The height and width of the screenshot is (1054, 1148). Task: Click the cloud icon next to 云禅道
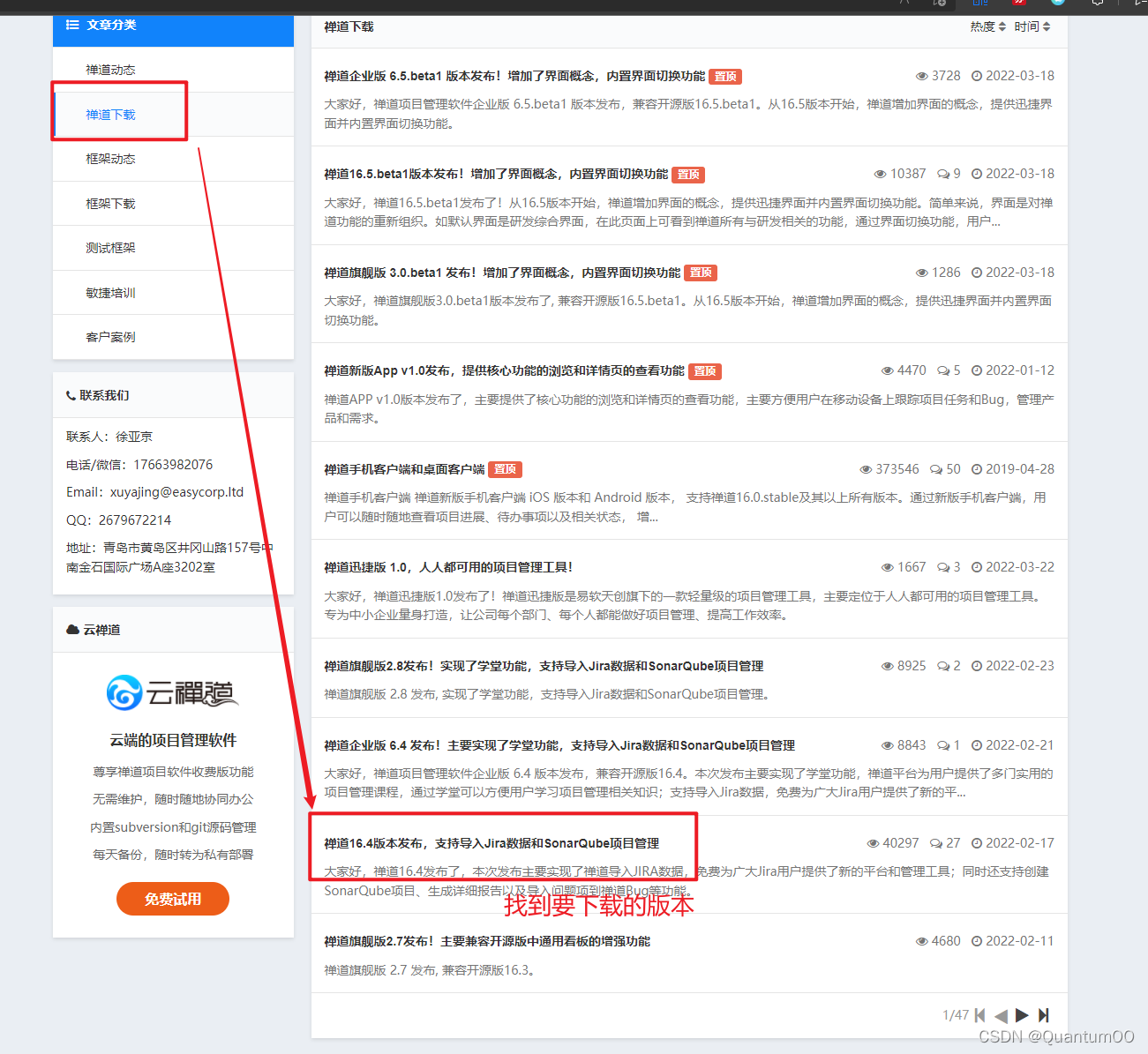point(71,629)
